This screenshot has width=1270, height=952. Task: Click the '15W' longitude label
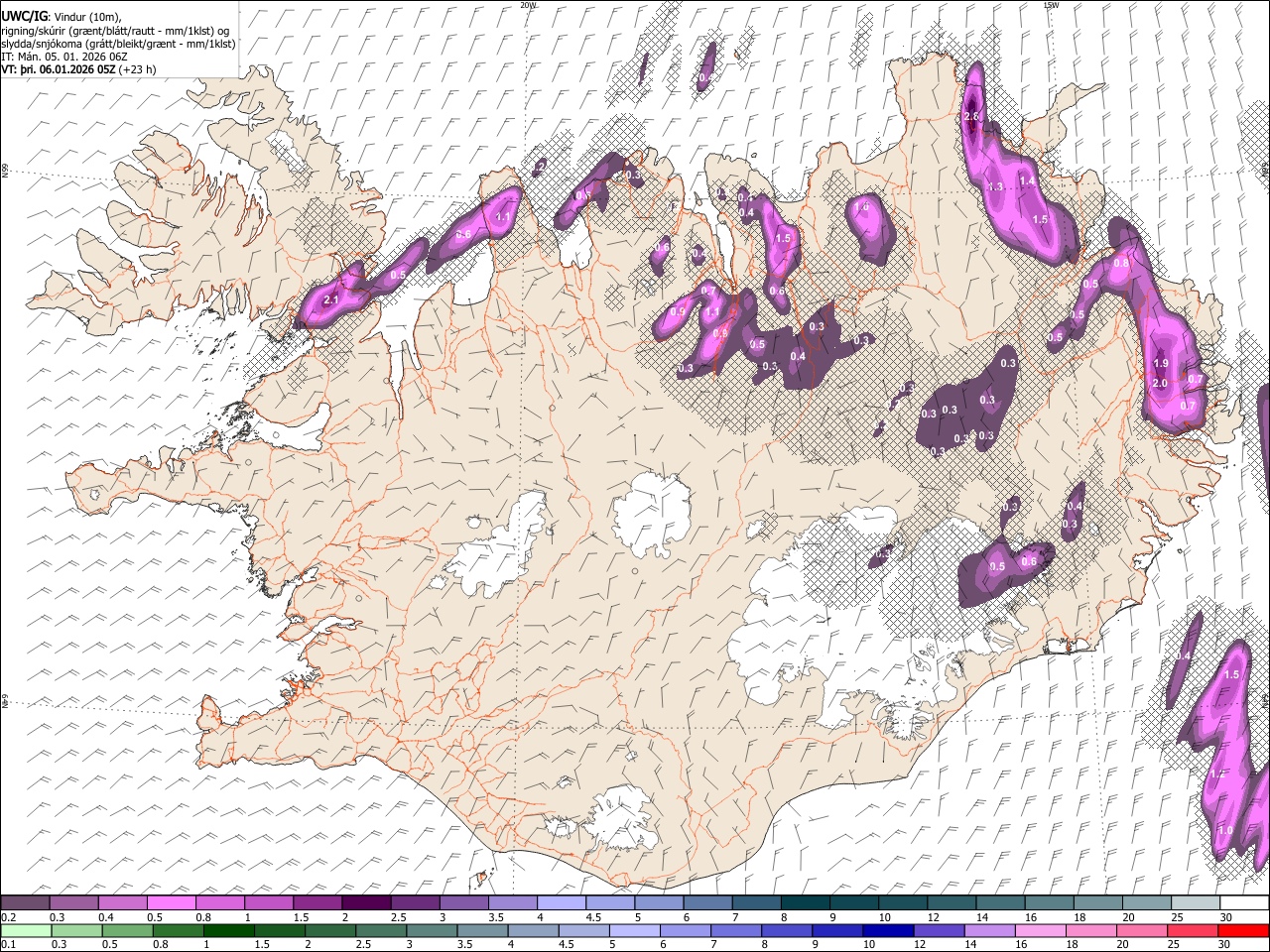click(x=1051, y=5)
